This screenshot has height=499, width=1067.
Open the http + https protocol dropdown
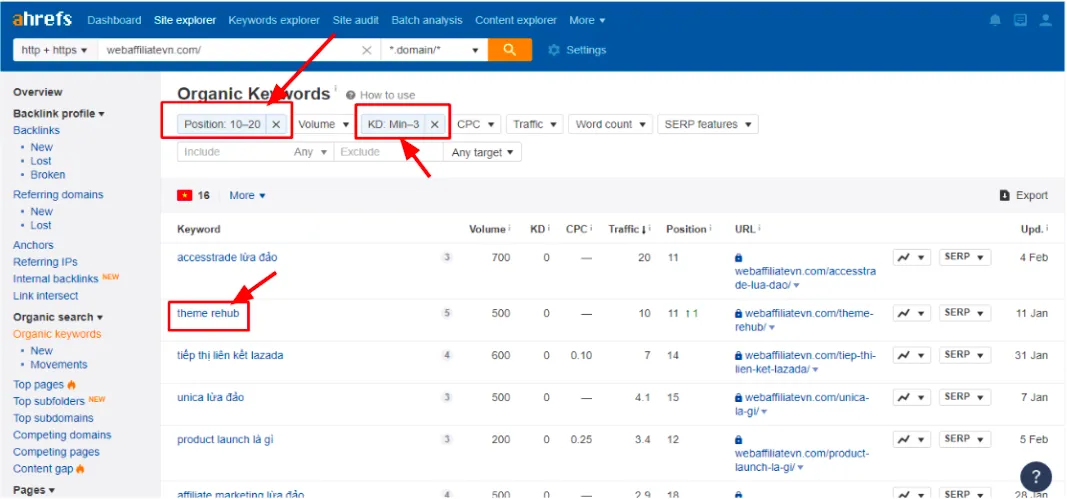pos(55,50)
